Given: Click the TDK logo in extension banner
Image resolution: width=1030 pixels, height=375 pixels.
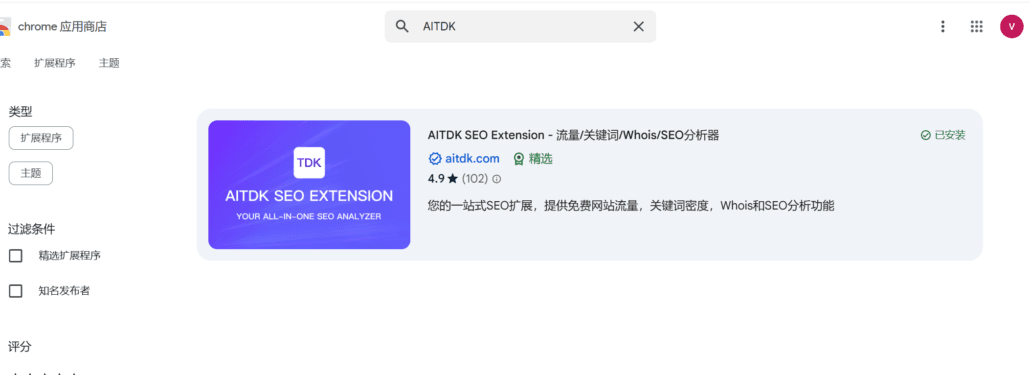Looking at the screenshot, I should [x=309, y=163].
